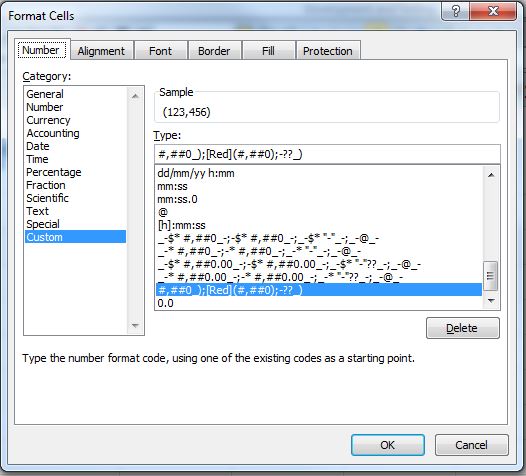The image size is (526, 476).
Task: Confirm with the OK button
Action: click(x=388, y=445)
